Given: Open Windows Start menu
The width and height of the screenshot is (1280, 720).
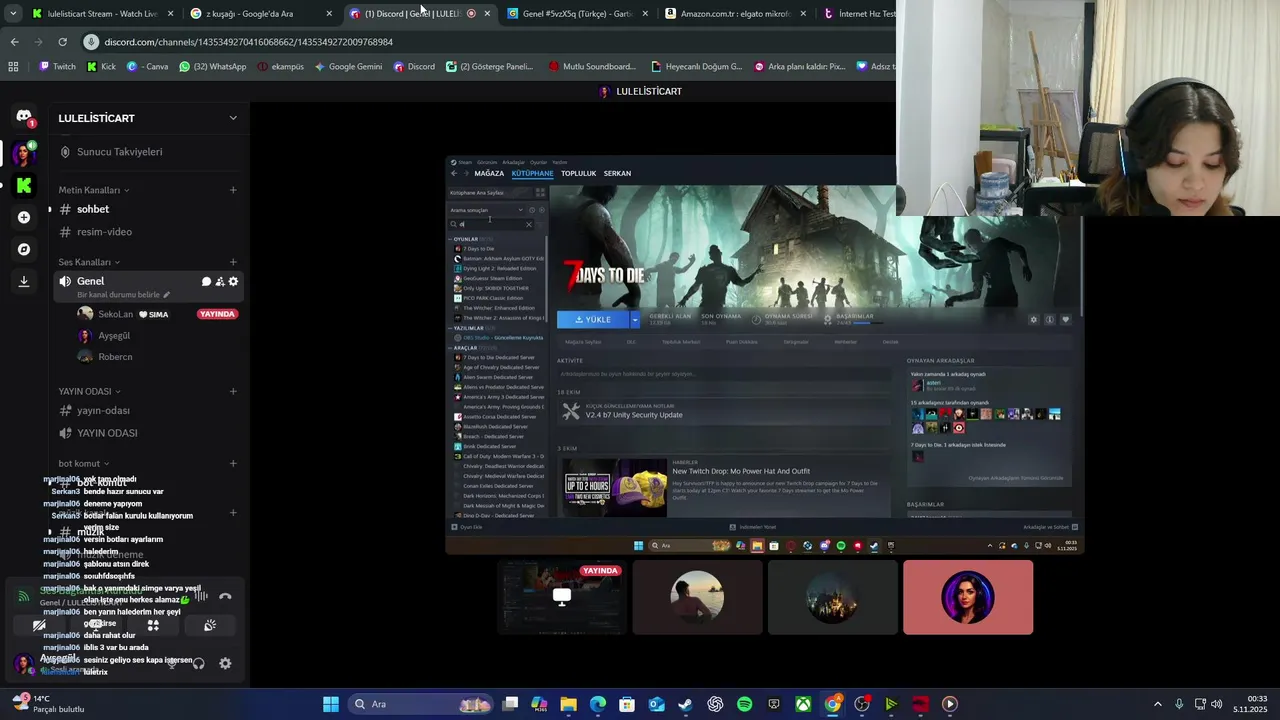Looking at the screenshot, I should (331, 704).
